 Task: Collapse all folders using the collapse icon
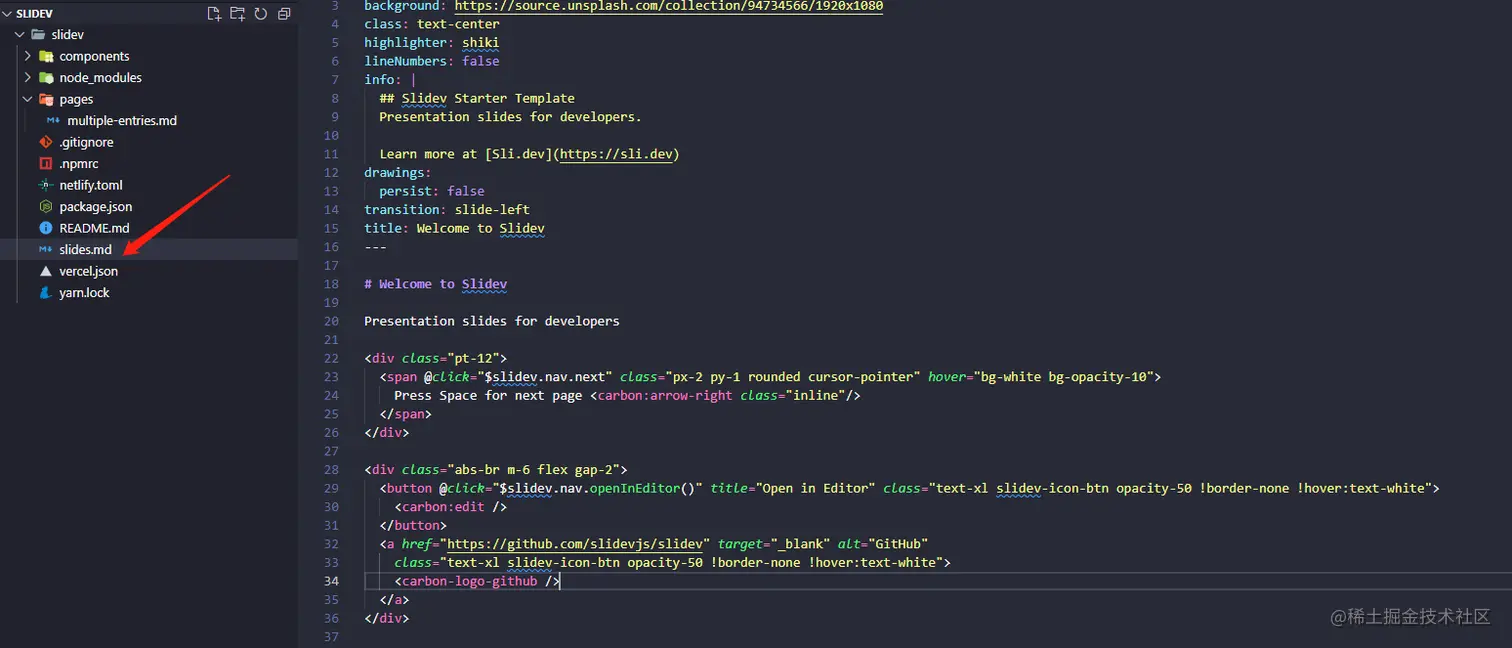[x=284, y=14]
